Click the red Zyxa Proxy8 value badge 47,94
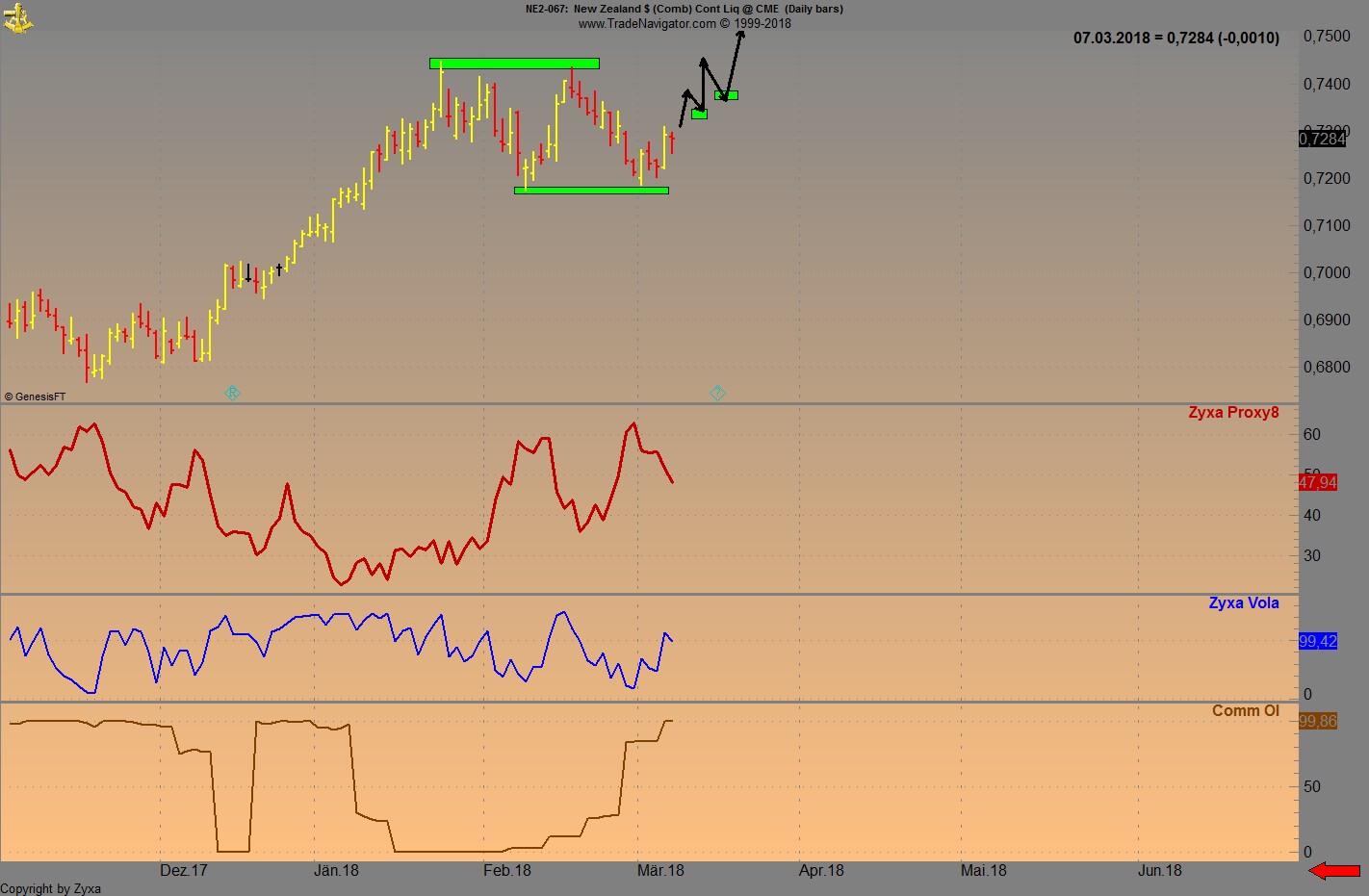 [1316, 482]
